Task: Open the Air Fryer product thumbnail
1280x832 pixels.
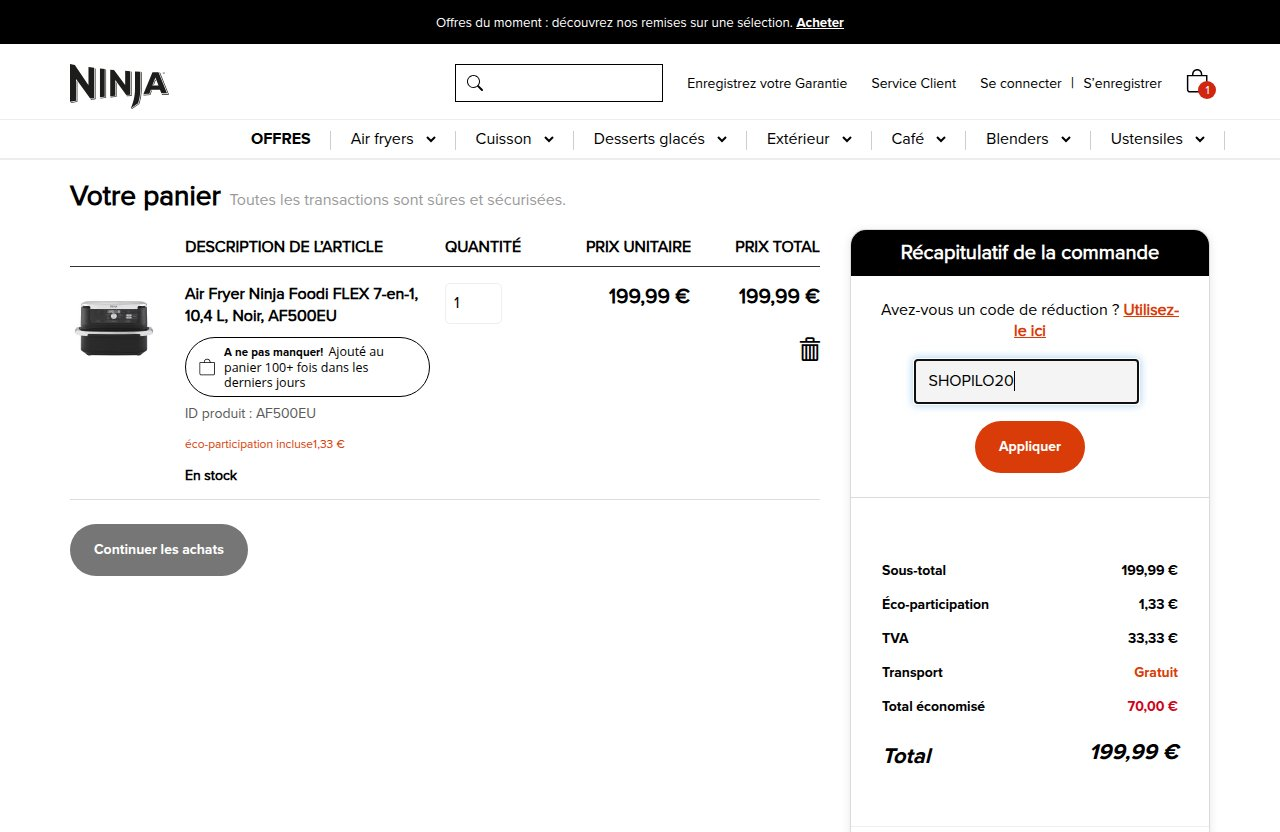Action: tap(114, 328)
